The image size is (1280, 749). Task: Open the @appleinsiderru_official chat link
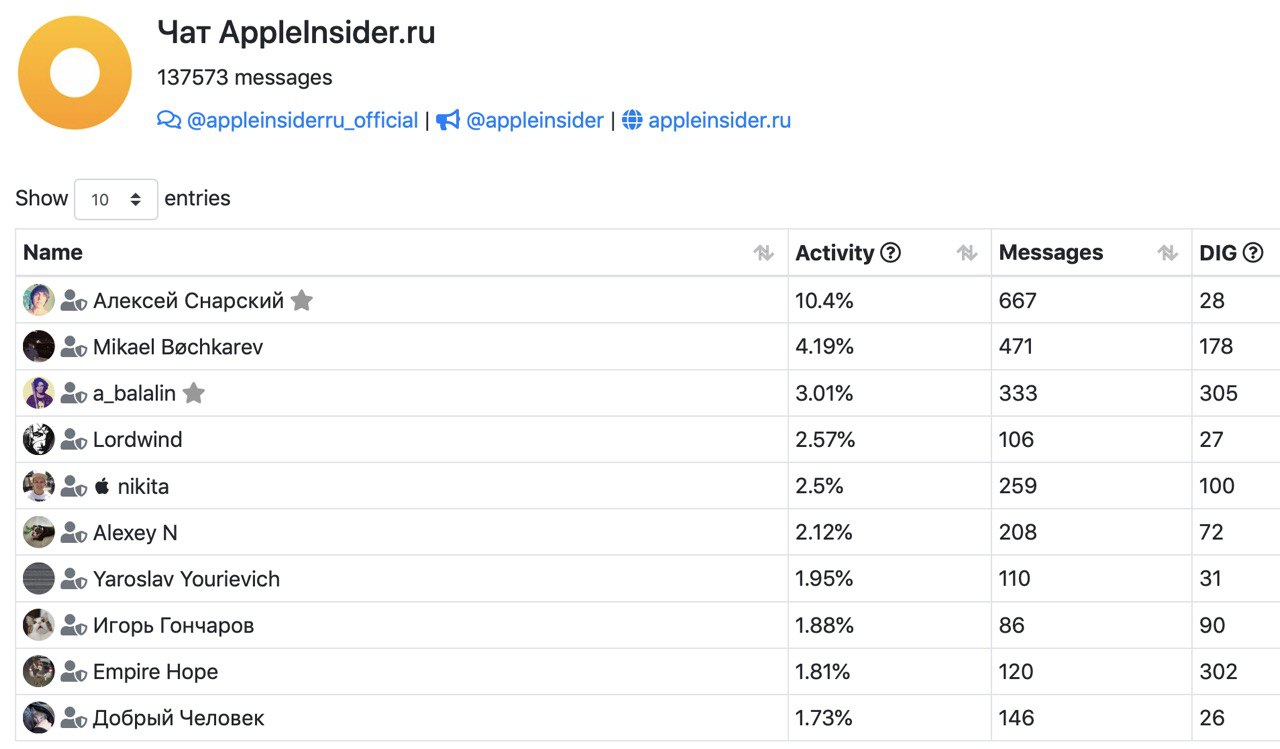pyautogui.click(x=303, y=120)
